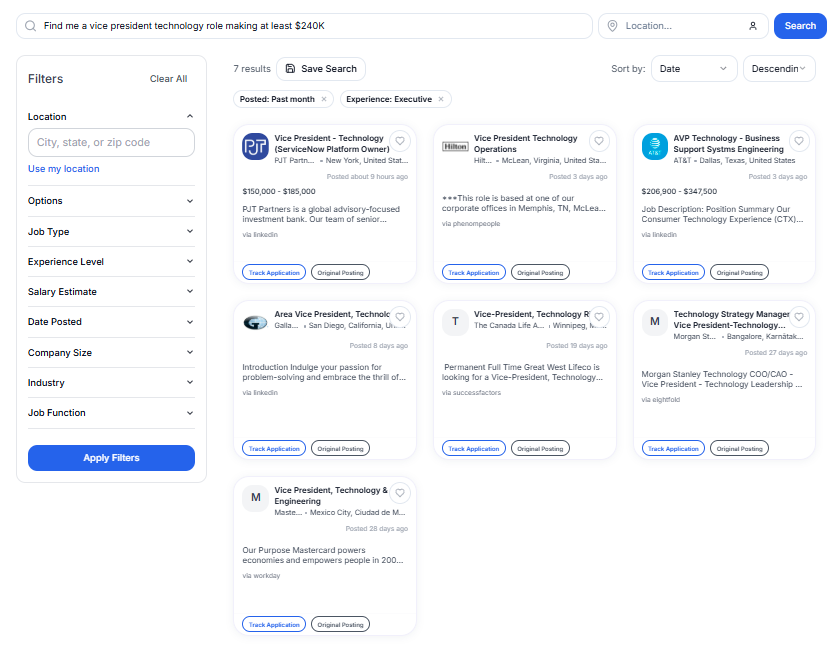Heart the Morgan Stanley Technology Strategy job
840x657 pixels.
tap(799, 317)
